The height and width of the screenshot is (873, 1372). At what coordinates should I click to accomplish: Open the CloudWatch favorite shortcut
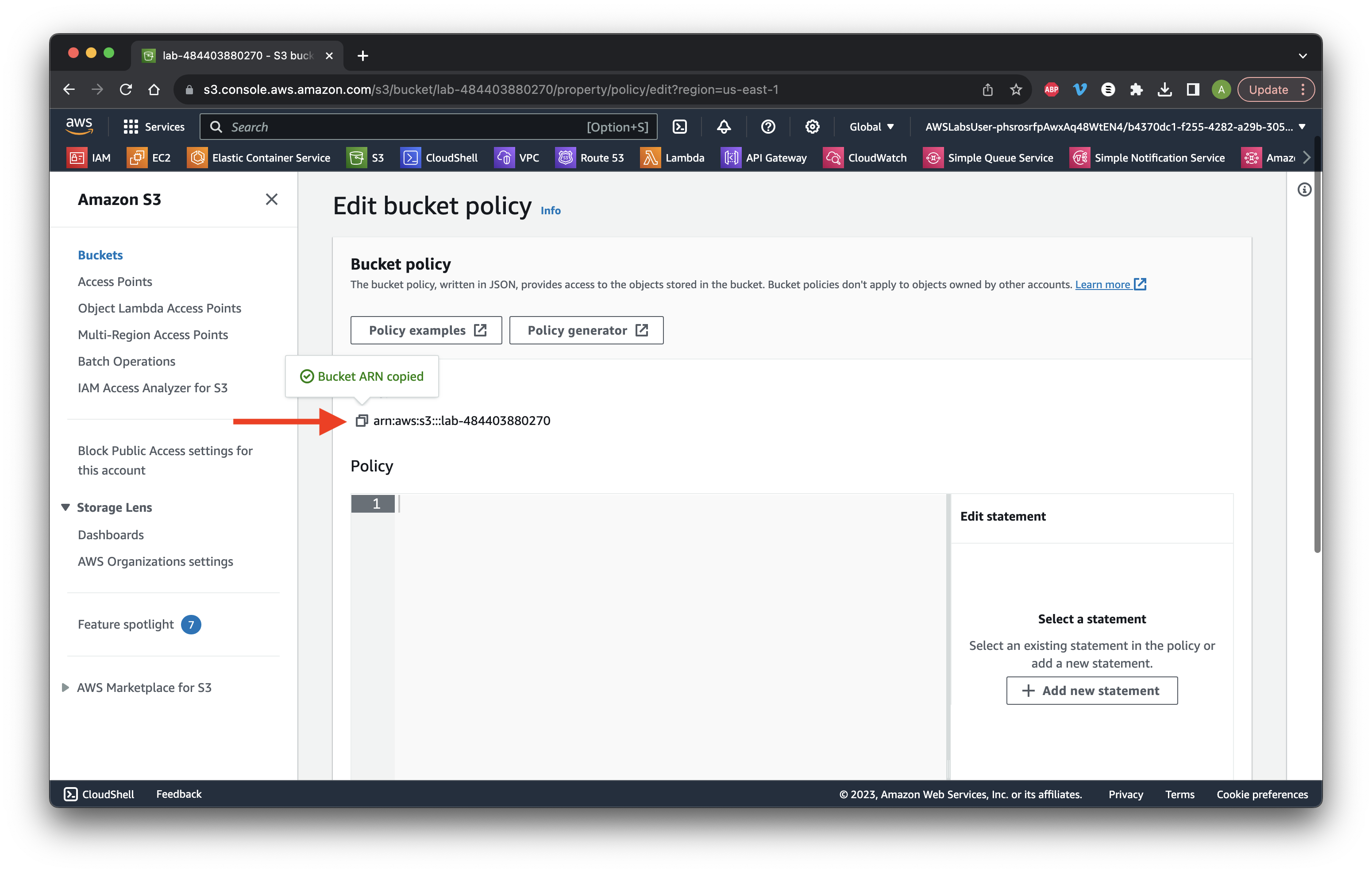865,158
